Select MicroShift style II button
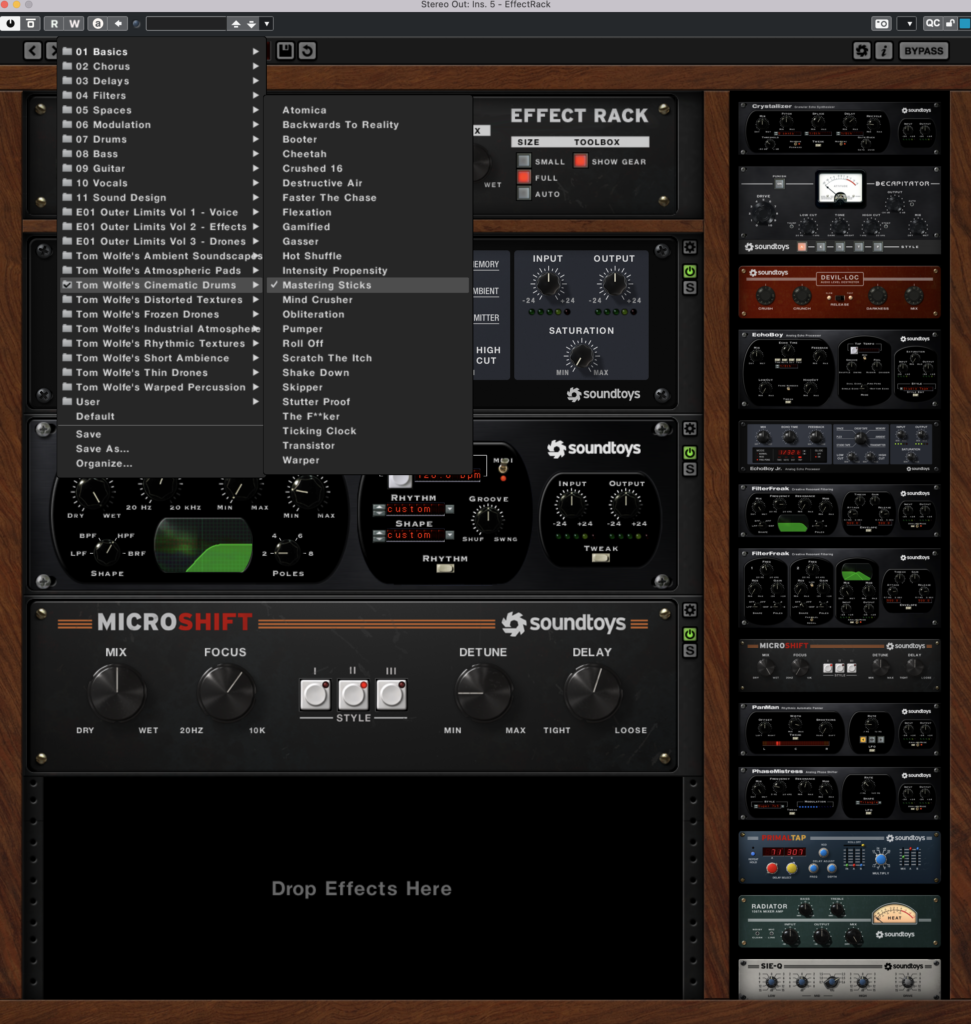Screen dimensions: 971x1024 353,695
